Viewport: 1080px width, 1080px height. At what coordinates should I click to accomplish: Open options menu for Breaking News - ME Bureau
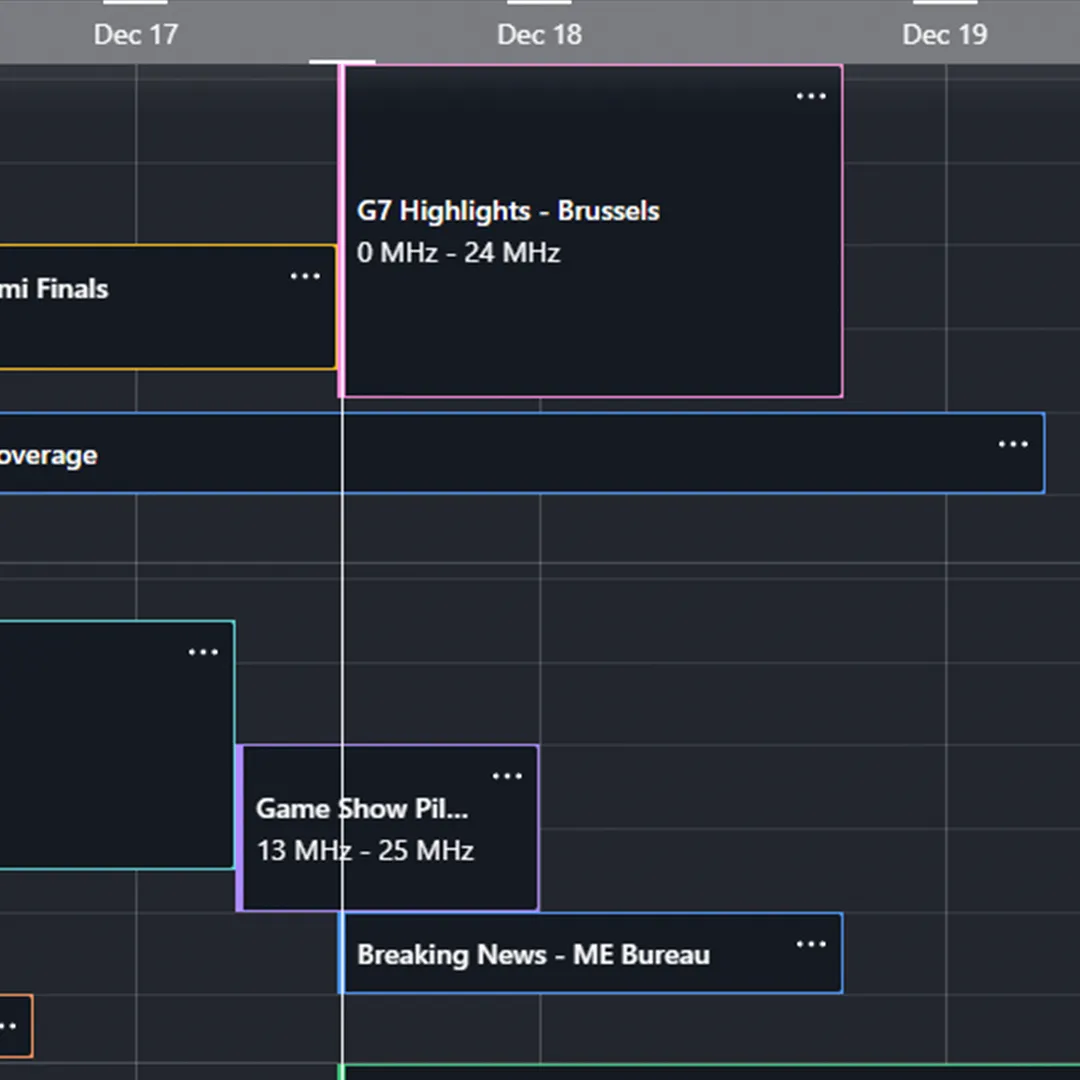(x=811, y=944)
